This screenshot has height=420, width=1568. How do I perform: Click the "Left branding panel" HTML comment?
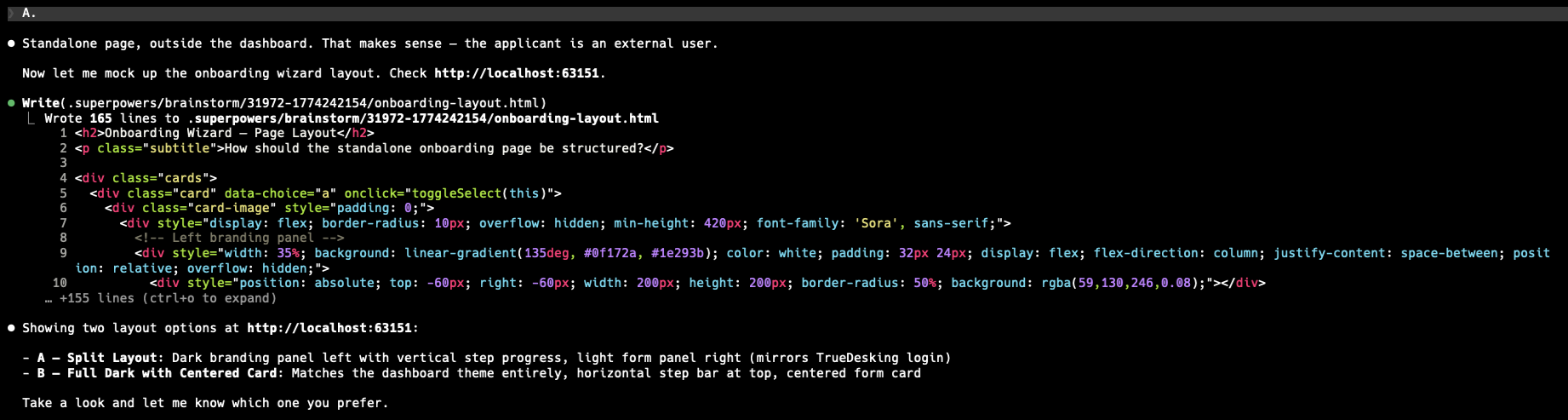pyautogui.click(x=239, y=238)
